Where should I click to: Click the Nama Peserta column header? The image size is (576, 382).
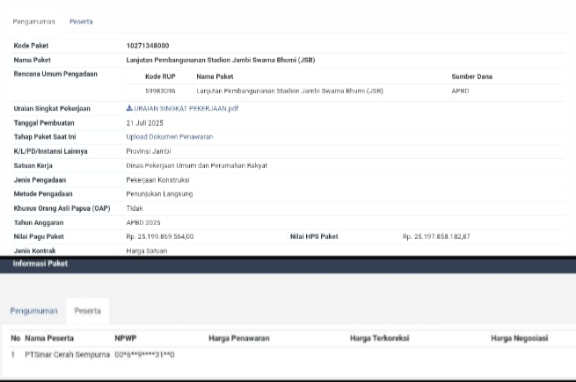[49, 338]
